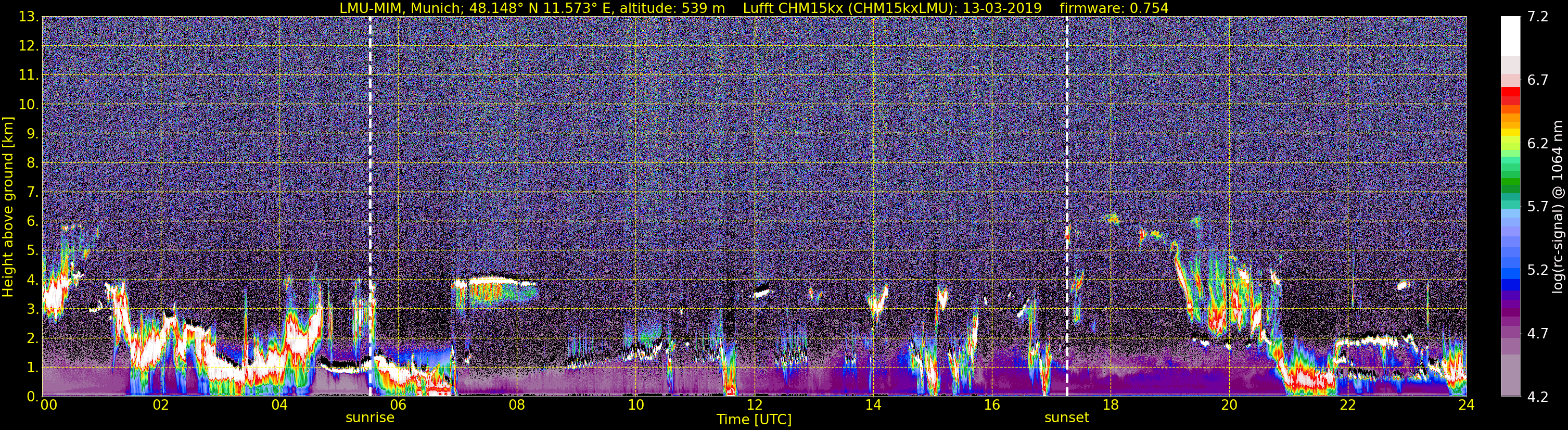Click the colorbar value '4.2'
This screenshot has height=430, width=1568.
1538,397
